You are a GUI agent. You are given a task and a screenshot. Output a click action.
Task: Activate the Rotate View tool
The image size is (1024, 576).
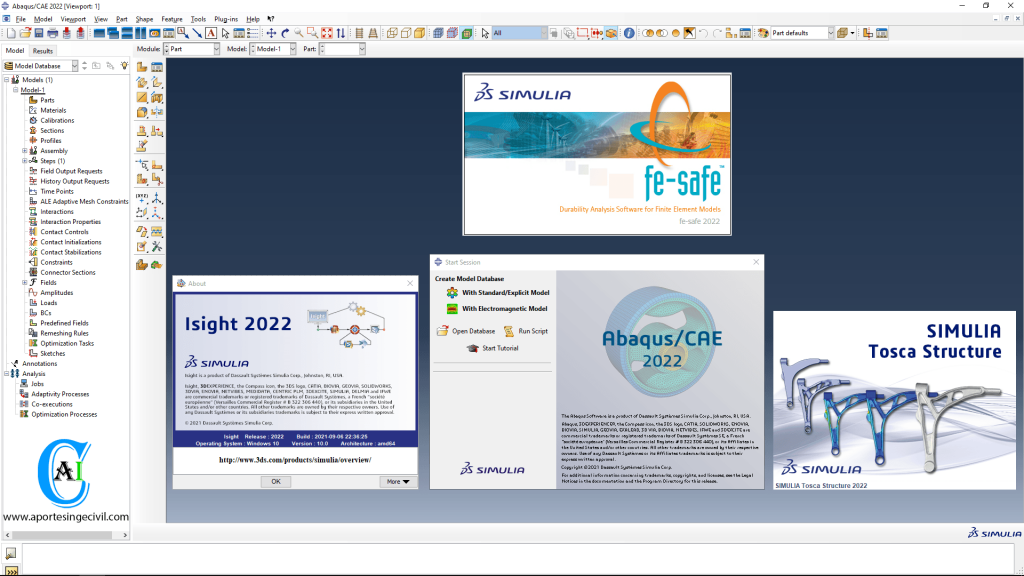click(285, 34)
